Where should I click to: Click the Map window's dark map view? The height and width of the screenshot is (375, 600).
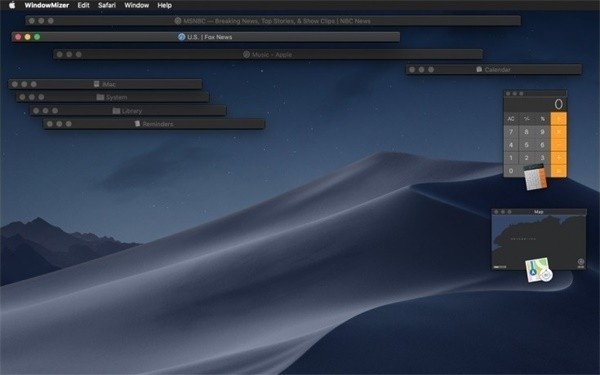[x=539, y=242]
